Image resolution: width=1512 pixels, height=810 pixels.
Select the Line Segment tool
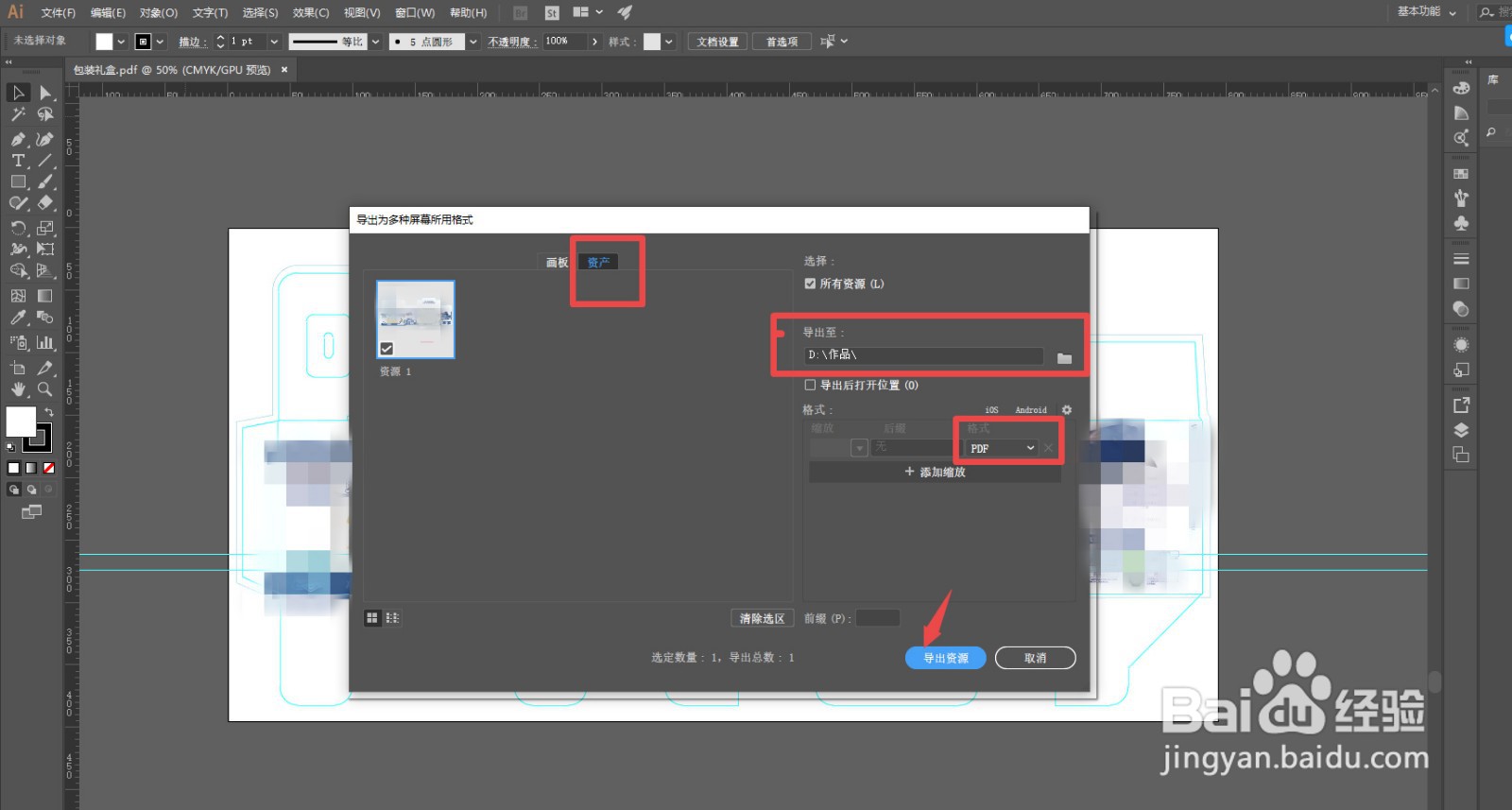(45, 161)
